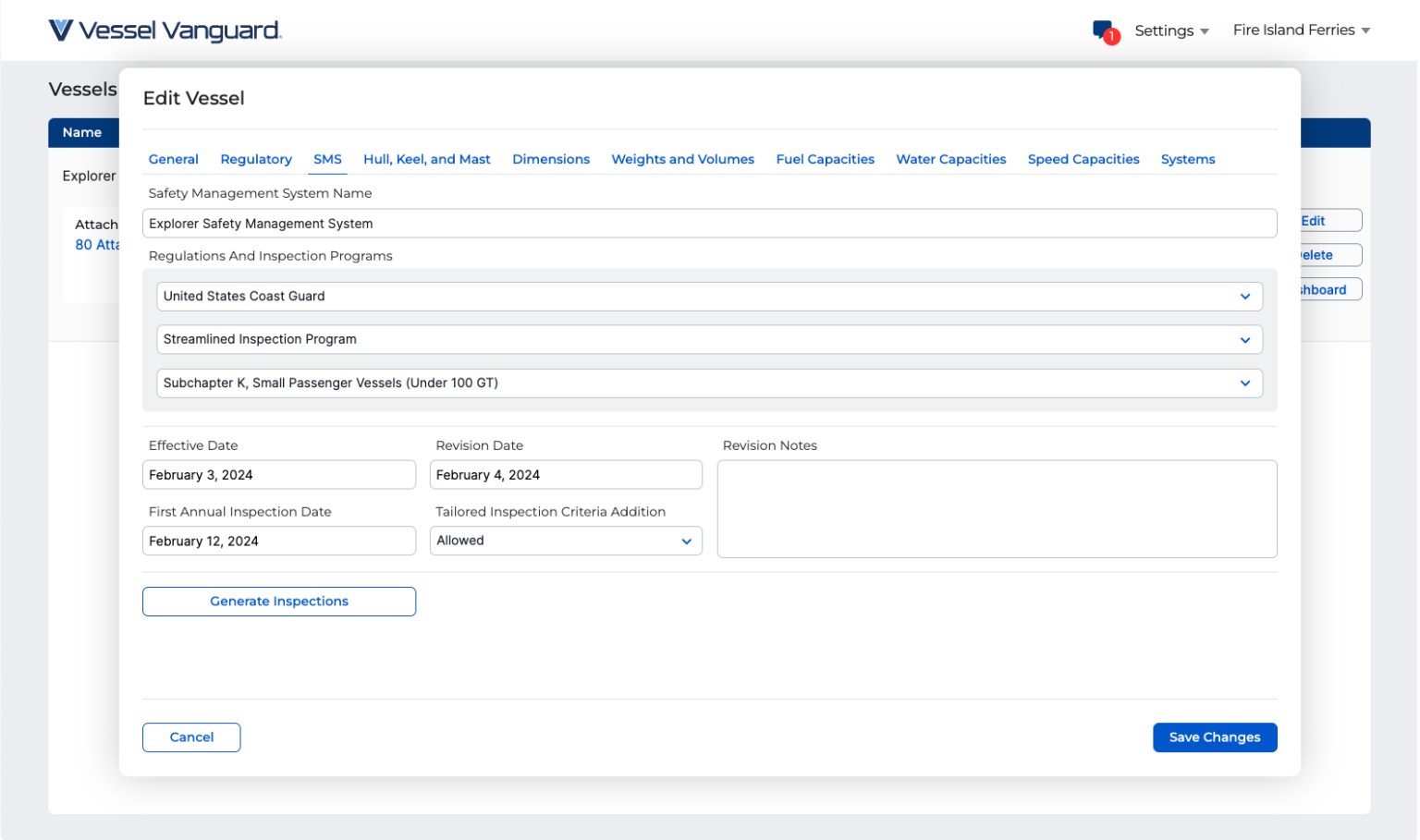Open the Dimensions tab
The image size is (1420, 840).
551,159
